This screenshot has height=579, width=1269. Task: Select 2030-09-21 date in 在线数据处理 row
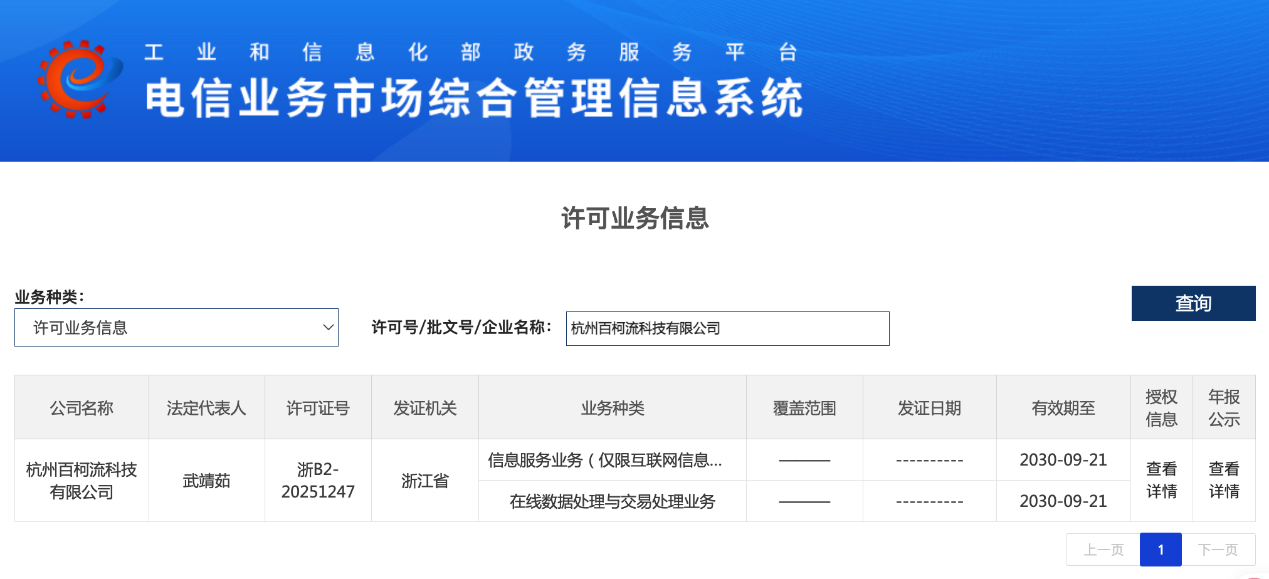click(1063, 501)
